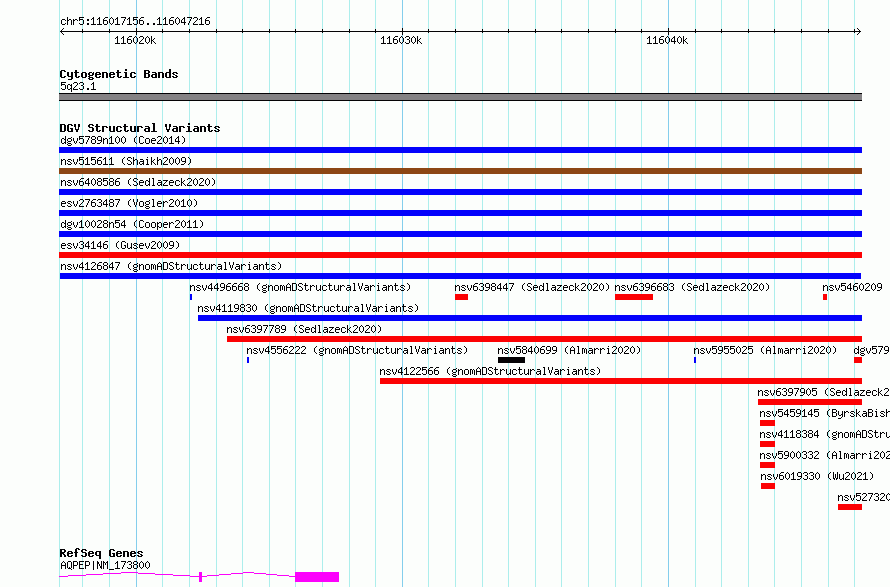Click the nsv4118384 variant label

824,434
